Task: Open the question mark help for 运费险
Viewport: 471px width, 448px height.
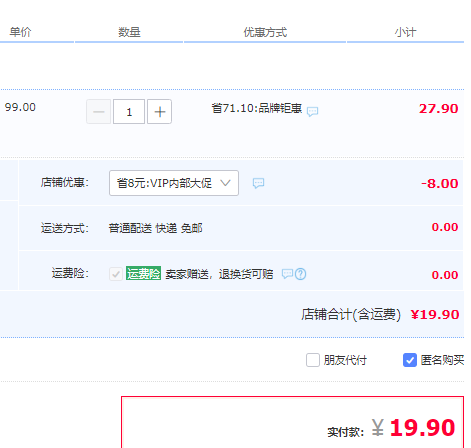Action: pos(300,274)
